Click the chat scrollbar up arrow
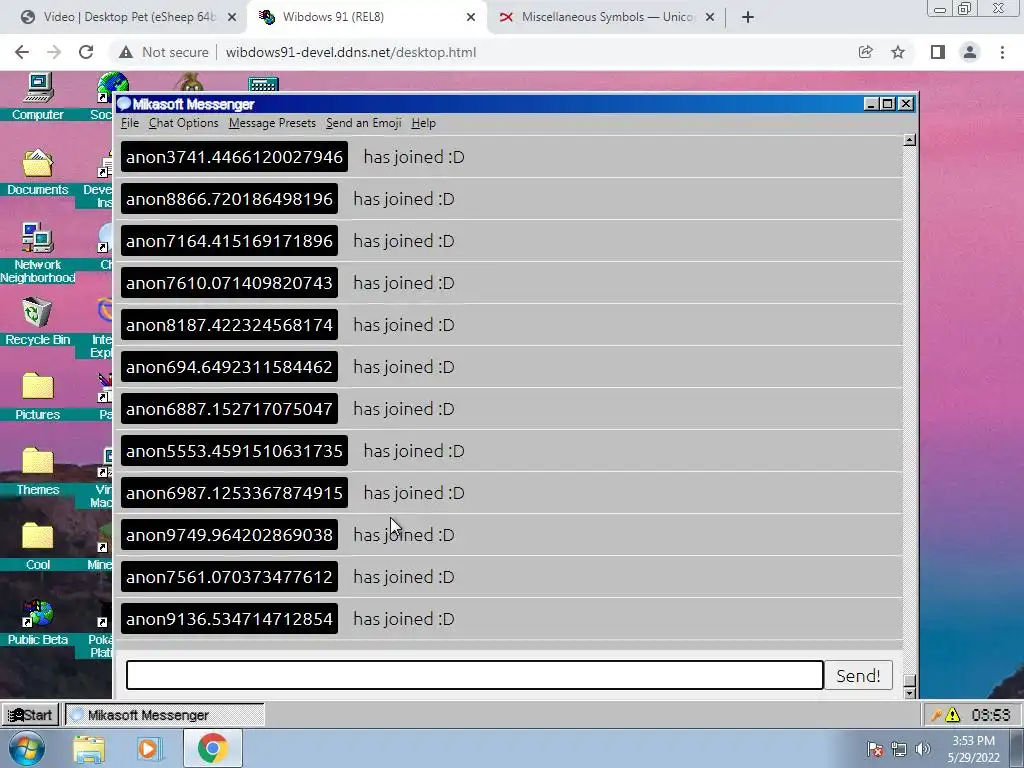The width and height of the screenshot is (1024, 768). click(x=909, y=140)
